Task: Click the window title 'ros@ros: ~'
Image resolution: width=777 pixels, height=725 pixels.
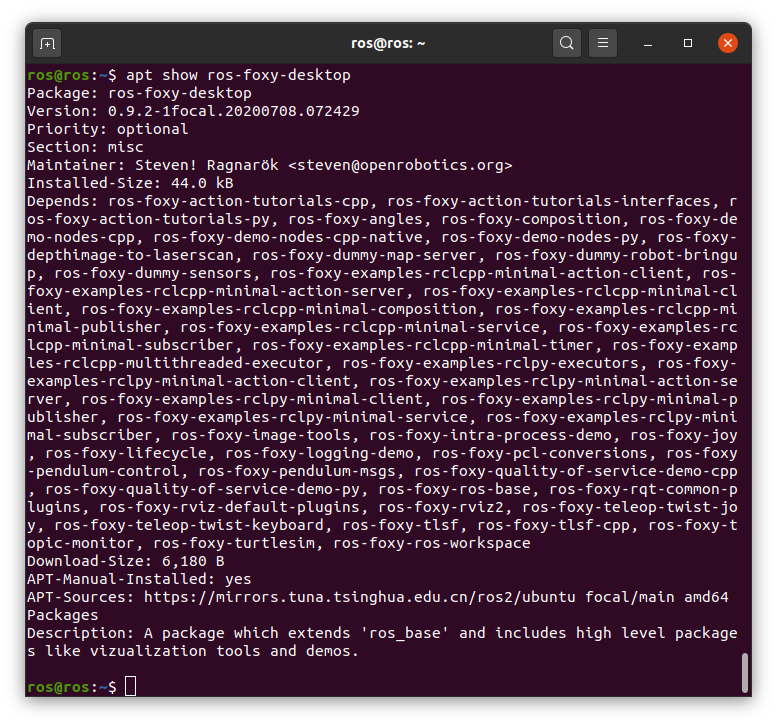Action: point(388,44)
